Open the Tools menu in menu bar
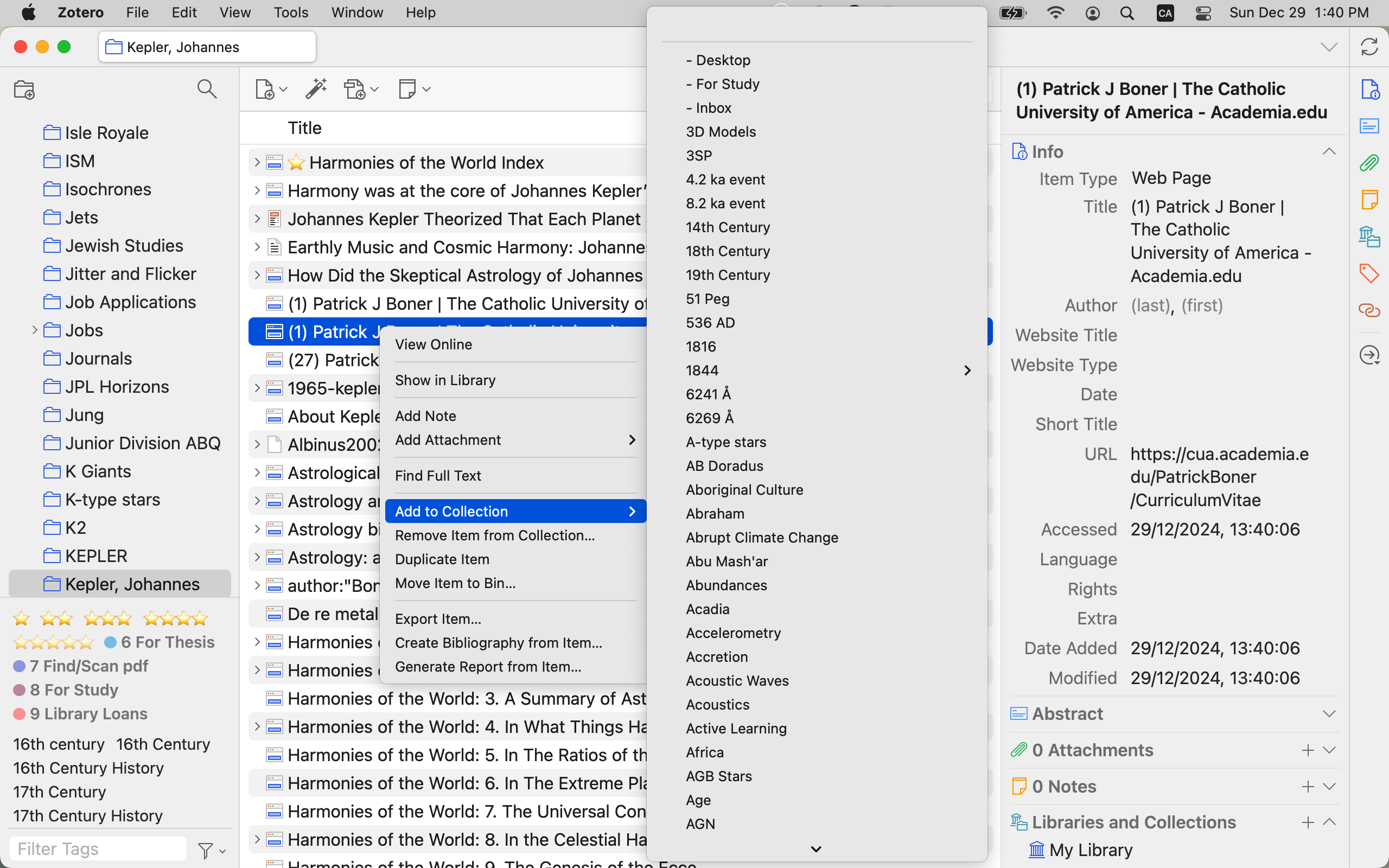Screen dimensions: 1389x868 tap(290, 12)
